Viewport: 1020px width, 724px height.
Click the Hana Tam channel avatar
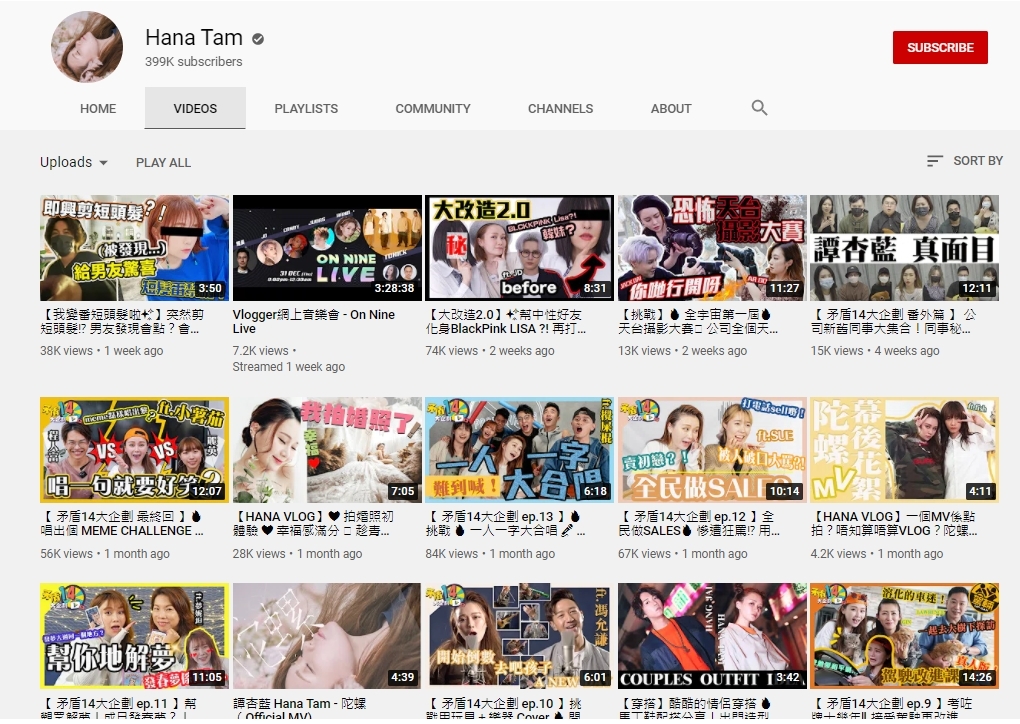click(87, 48)
